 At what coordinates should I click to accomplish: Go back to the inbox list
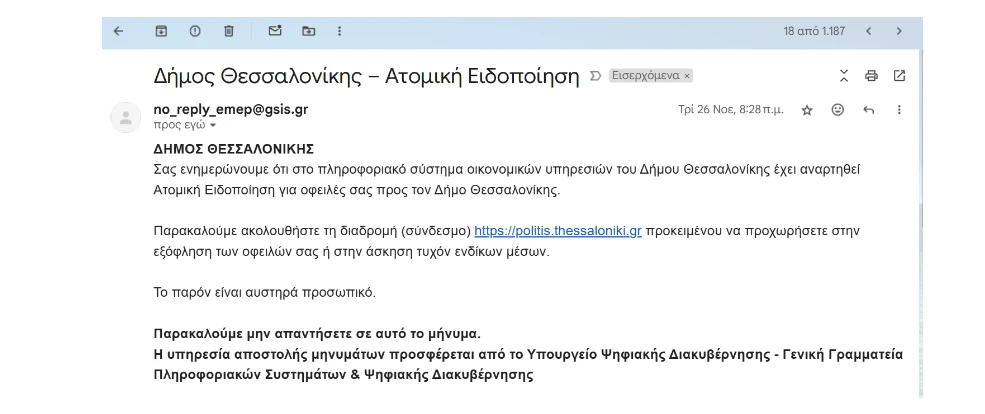118,31
